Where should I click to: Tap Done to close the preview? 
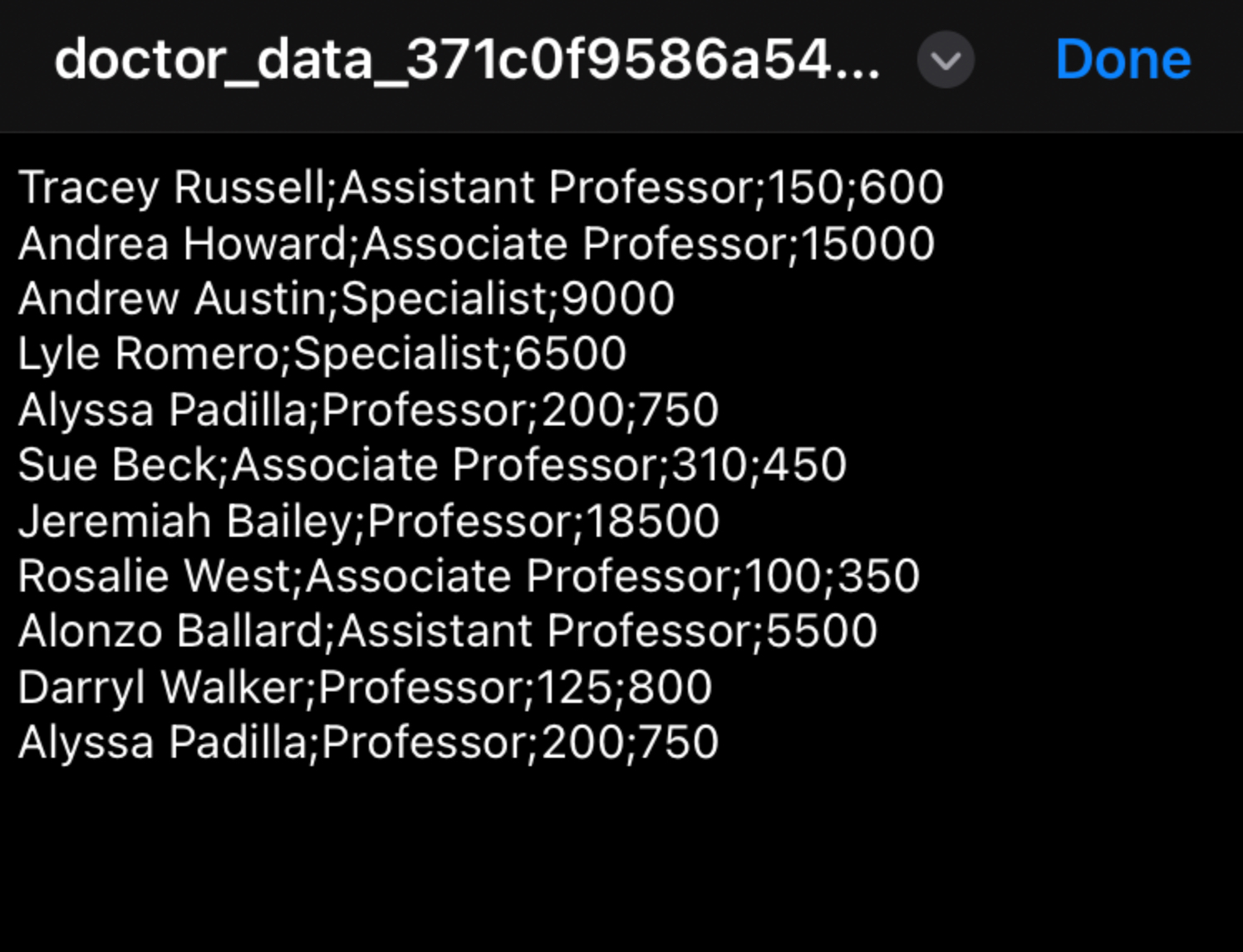[1123, 57]
